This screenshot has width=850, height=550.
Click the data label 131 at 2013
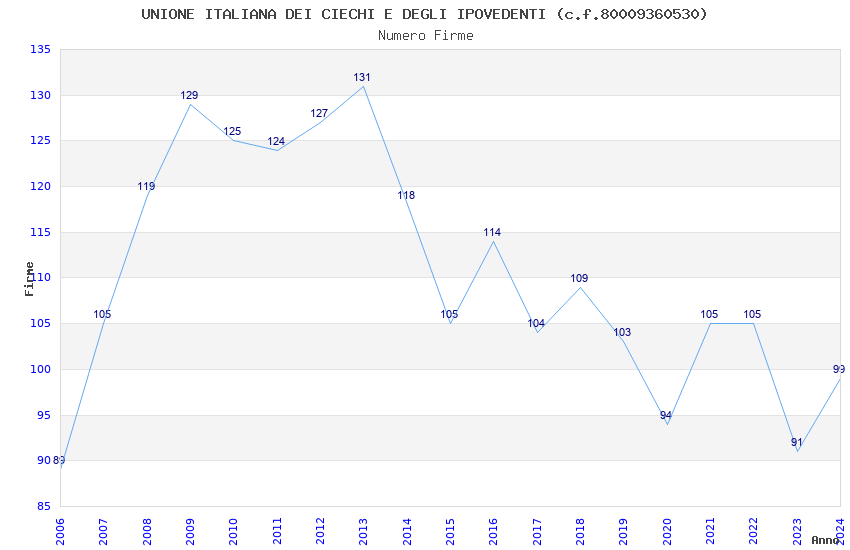(x=362, y=77)
